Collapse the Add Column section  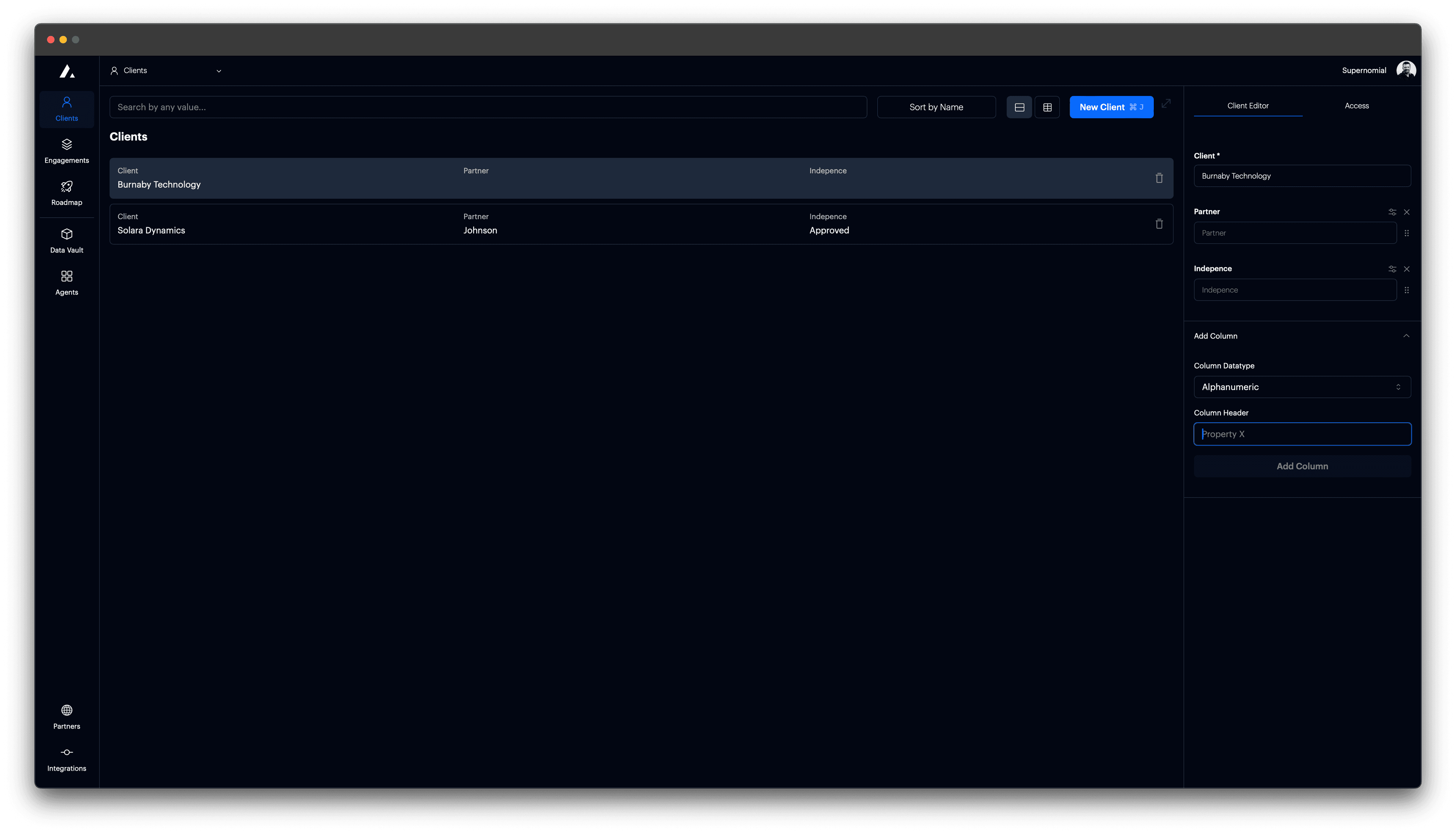(x=1407, y=335)
